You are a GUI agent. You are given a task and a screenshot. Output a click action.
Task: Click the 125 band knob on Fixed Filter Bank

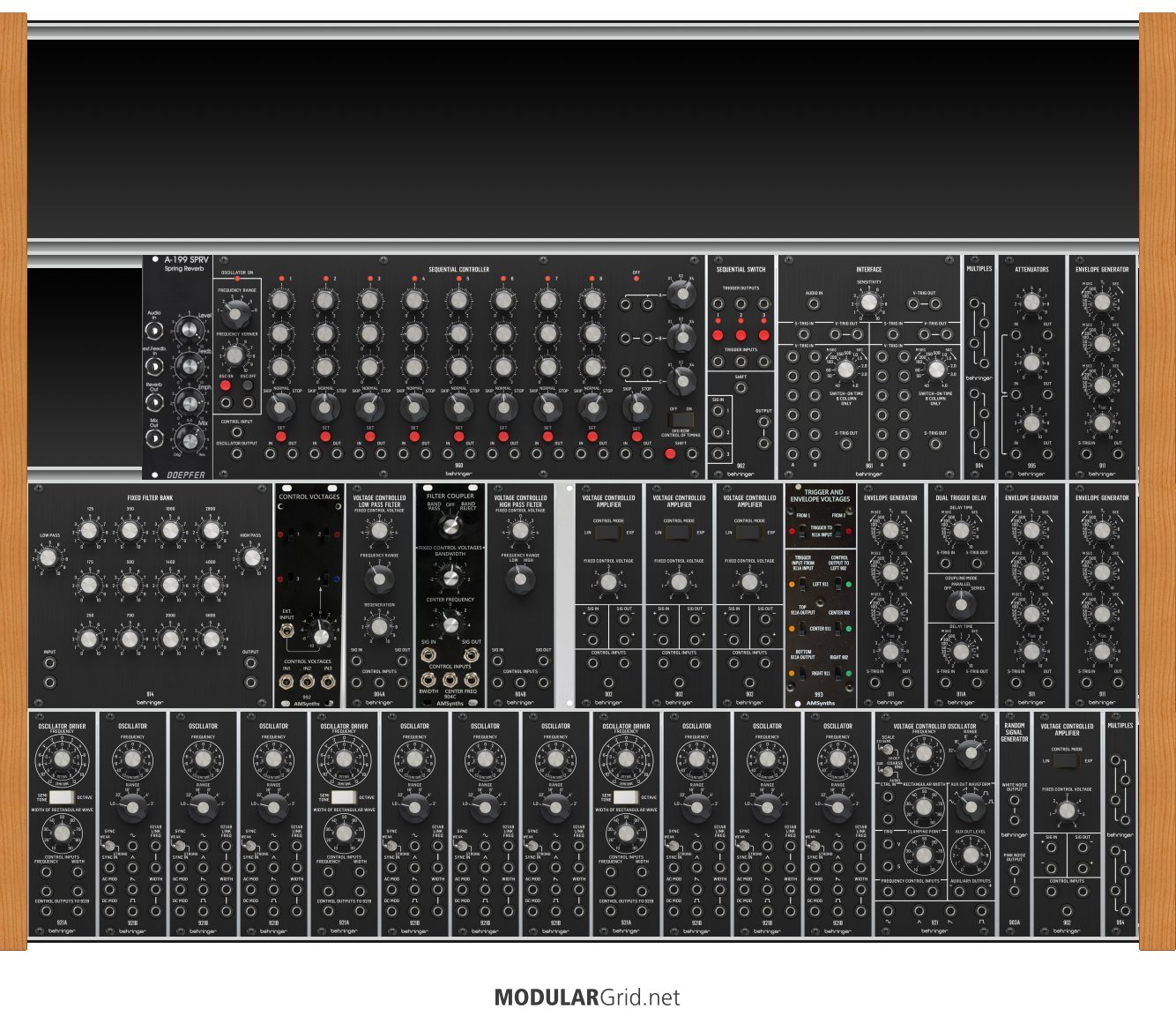click(x=89, y=531)
